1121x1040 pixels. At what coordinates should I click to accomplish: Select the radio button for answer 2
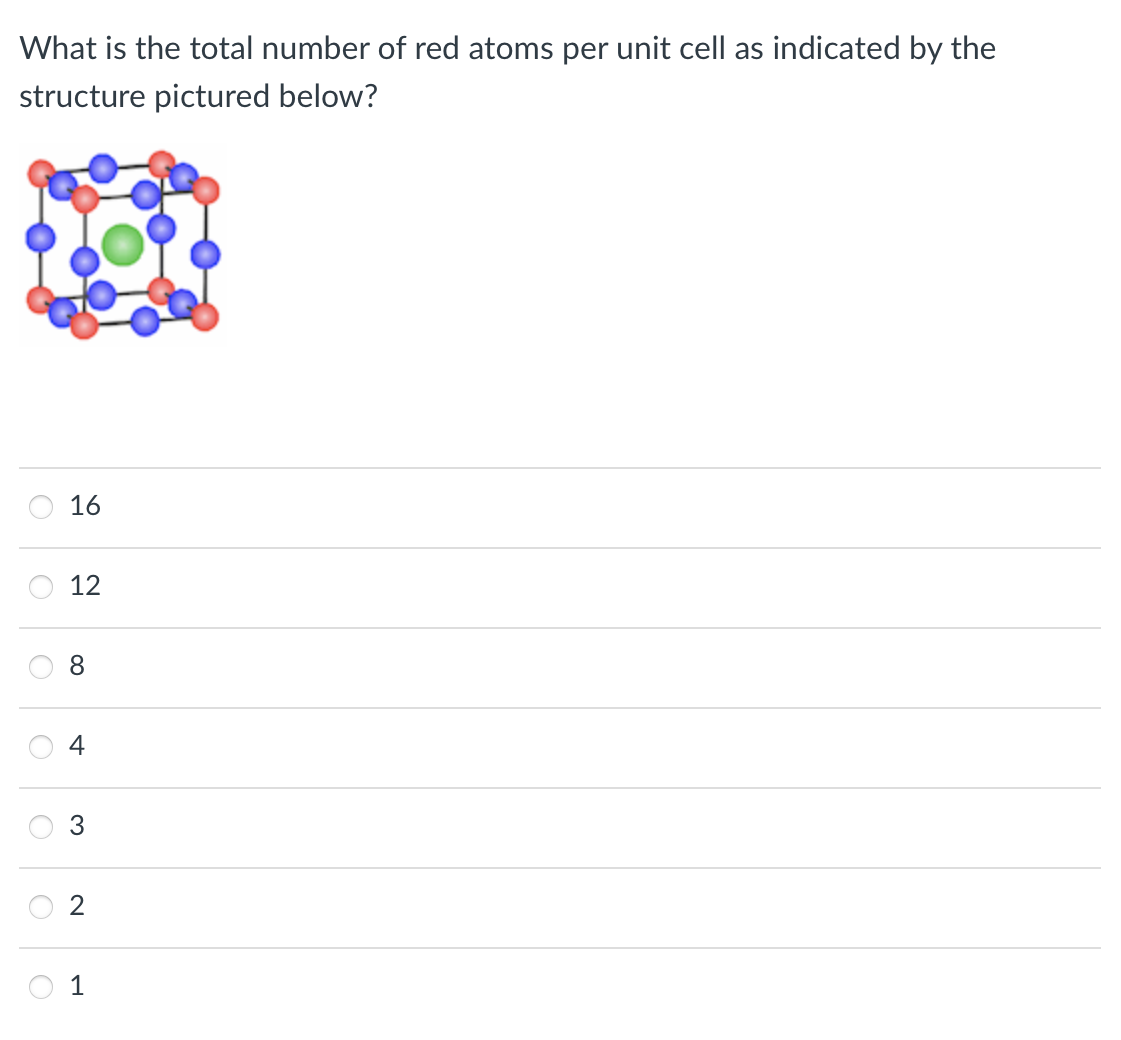tap(40, 906)
